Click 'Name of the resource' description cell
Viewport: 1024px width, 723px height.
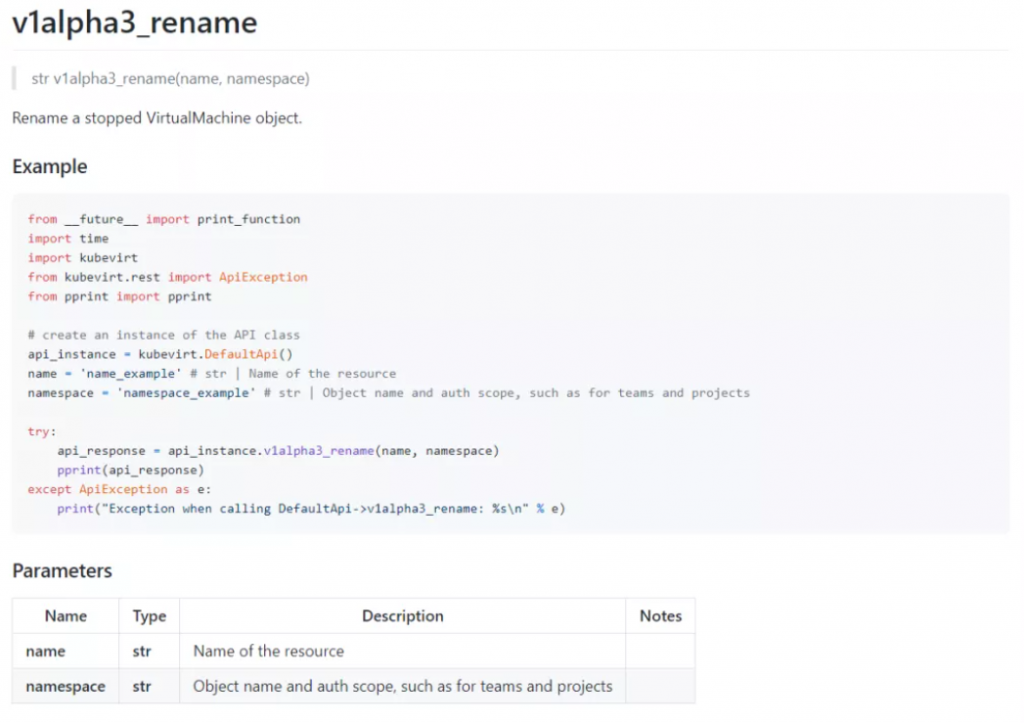(x=402, y=651)
